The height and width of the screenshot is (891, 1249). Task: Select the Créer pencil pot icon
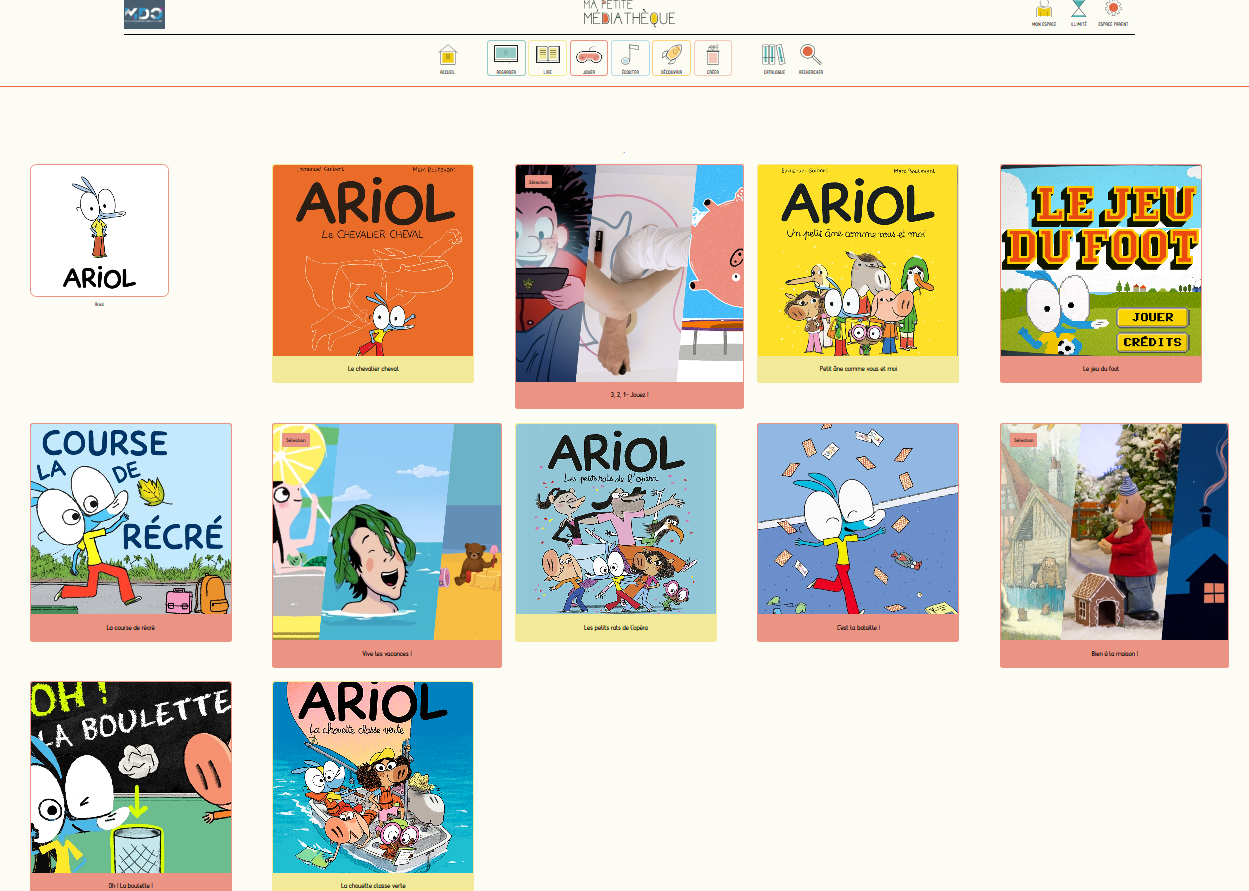713,57
